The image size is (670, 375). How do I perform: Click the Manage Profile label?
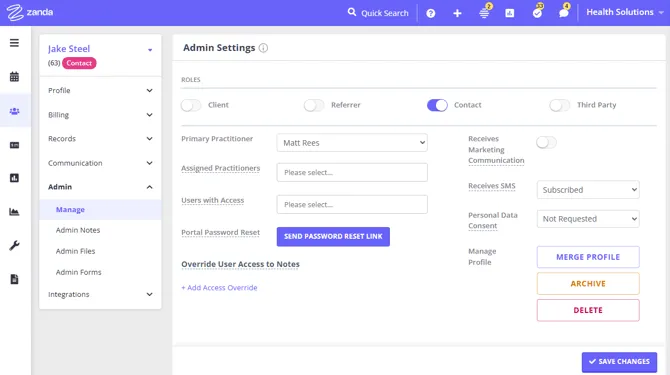point(482,257)
